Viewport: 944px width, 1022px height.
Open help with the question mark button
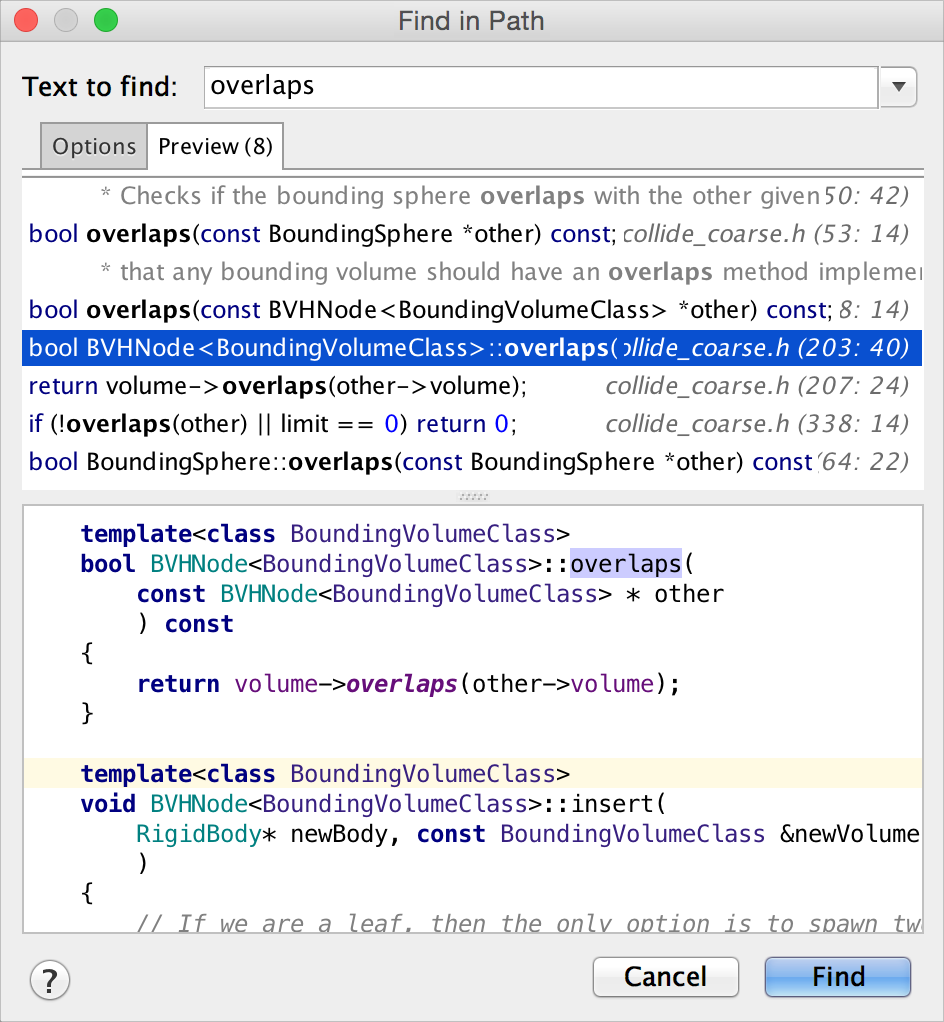(50, 980)
